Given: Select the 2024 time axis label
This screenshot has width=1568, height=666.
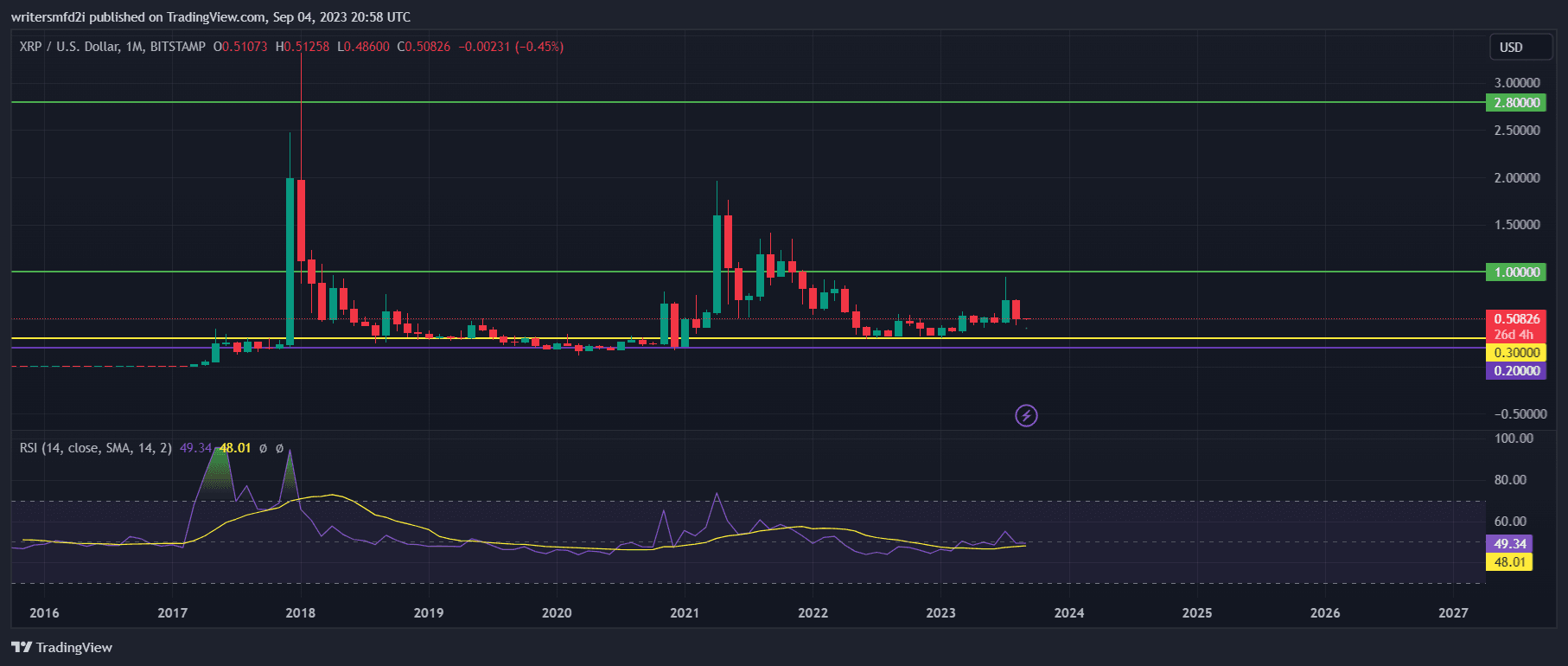Looking at the screenshot, I should (1068, 613).
